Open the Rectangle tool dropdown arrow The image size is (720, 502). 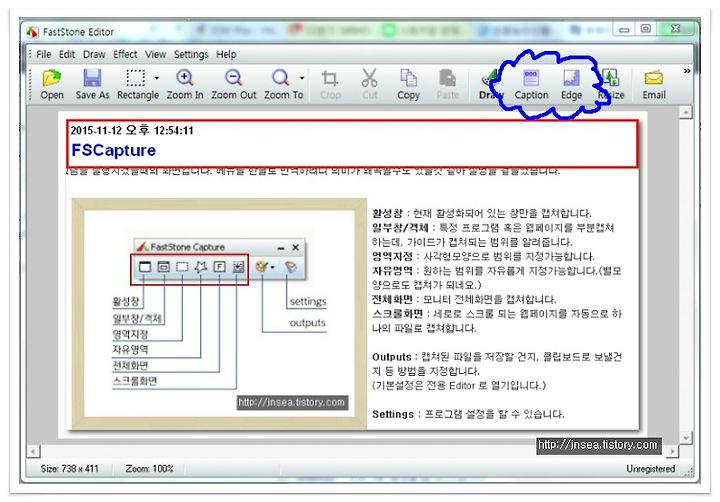tap(157, 78)
